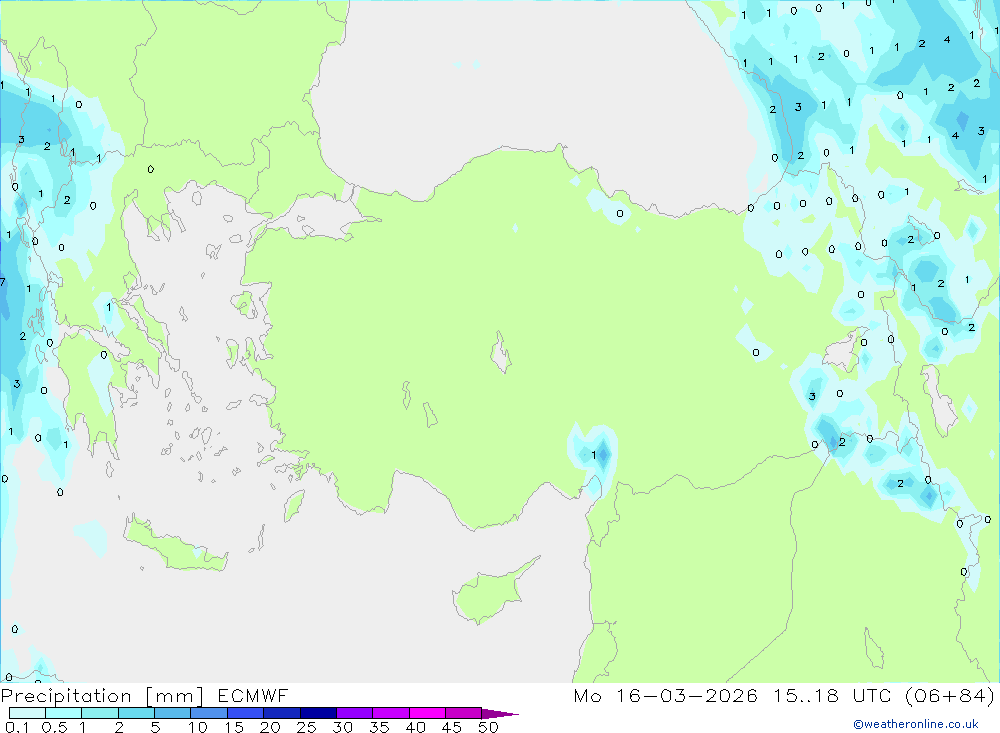Click the legend label "20"
The width and height of the screenshot is (1000, 733).
[270, 727]
